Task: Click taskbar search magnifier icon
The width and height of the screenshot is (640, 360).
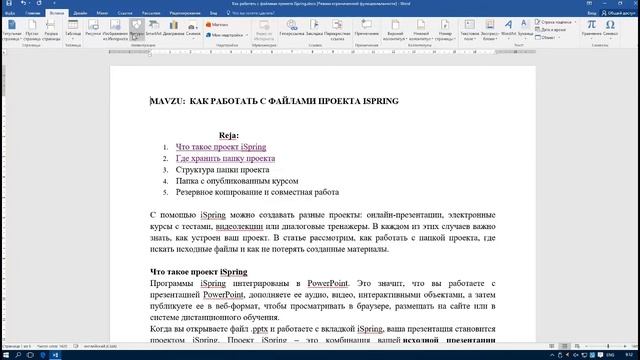Action: pyautogui.click(x=18, y=355)
